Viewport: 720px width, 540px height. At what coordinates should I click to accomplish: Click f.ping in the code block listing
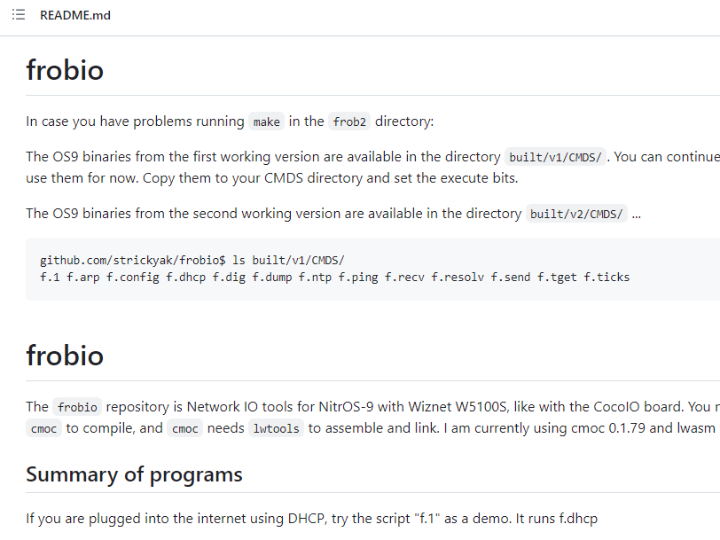tap(358, 277)
